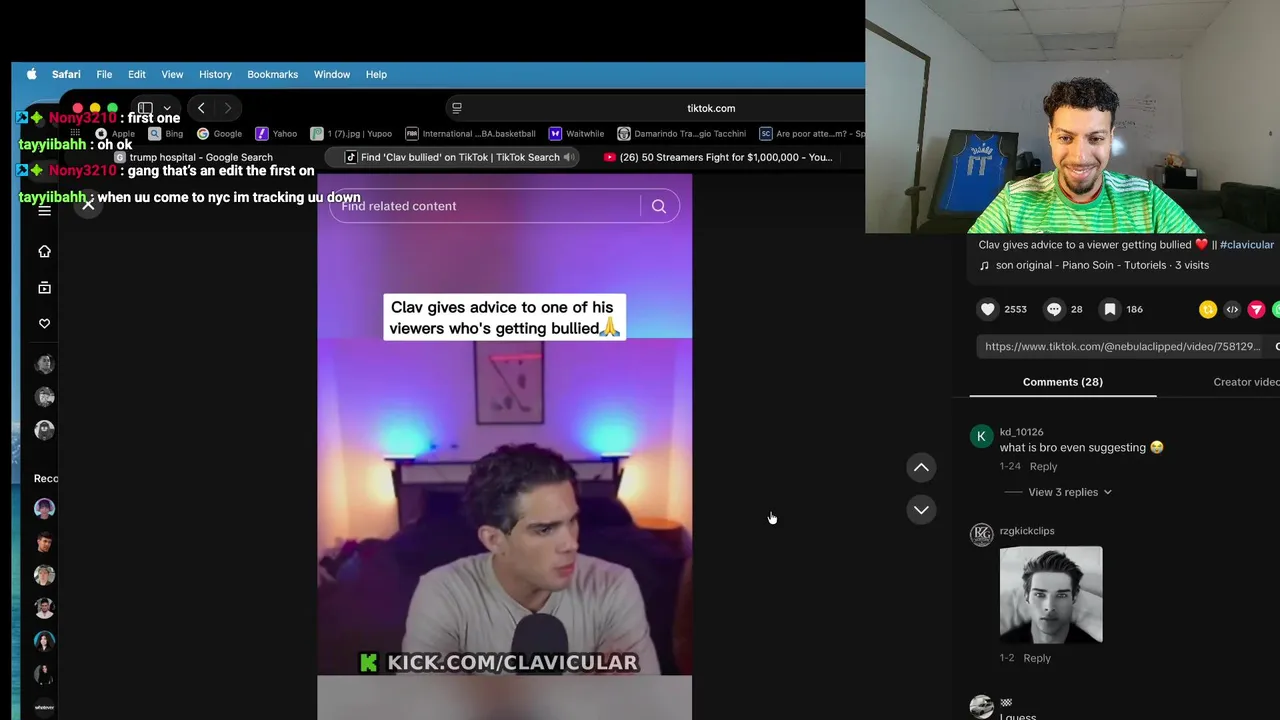Open the rzgkickclips comment image
This screenshot has height=720, width=1280.
[1051, 594]
